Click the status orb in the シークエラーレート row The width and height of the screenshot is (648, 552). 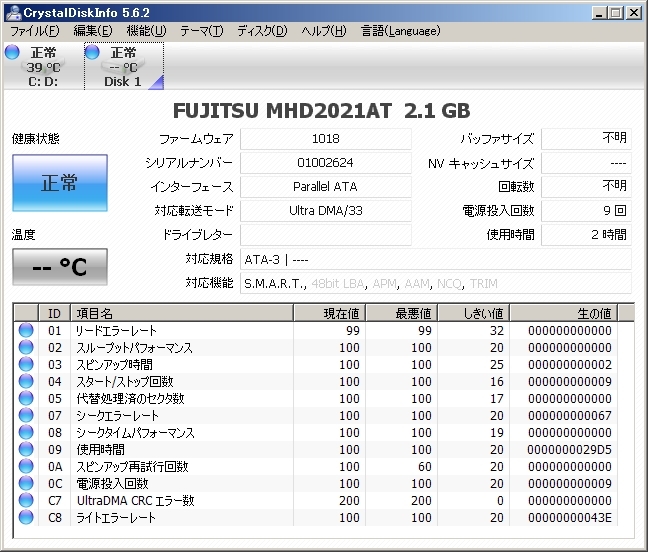coord(26,416)
